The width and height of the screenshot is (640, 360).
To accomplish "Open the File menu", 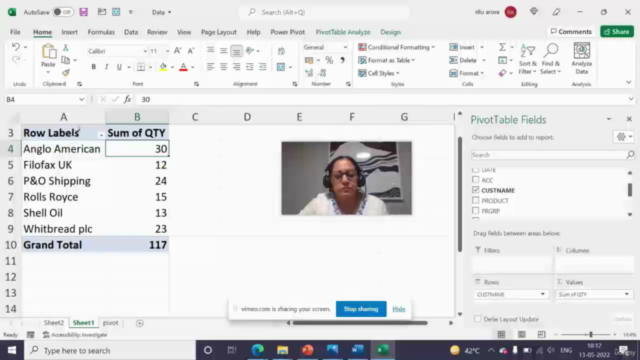I will [15, 32].
